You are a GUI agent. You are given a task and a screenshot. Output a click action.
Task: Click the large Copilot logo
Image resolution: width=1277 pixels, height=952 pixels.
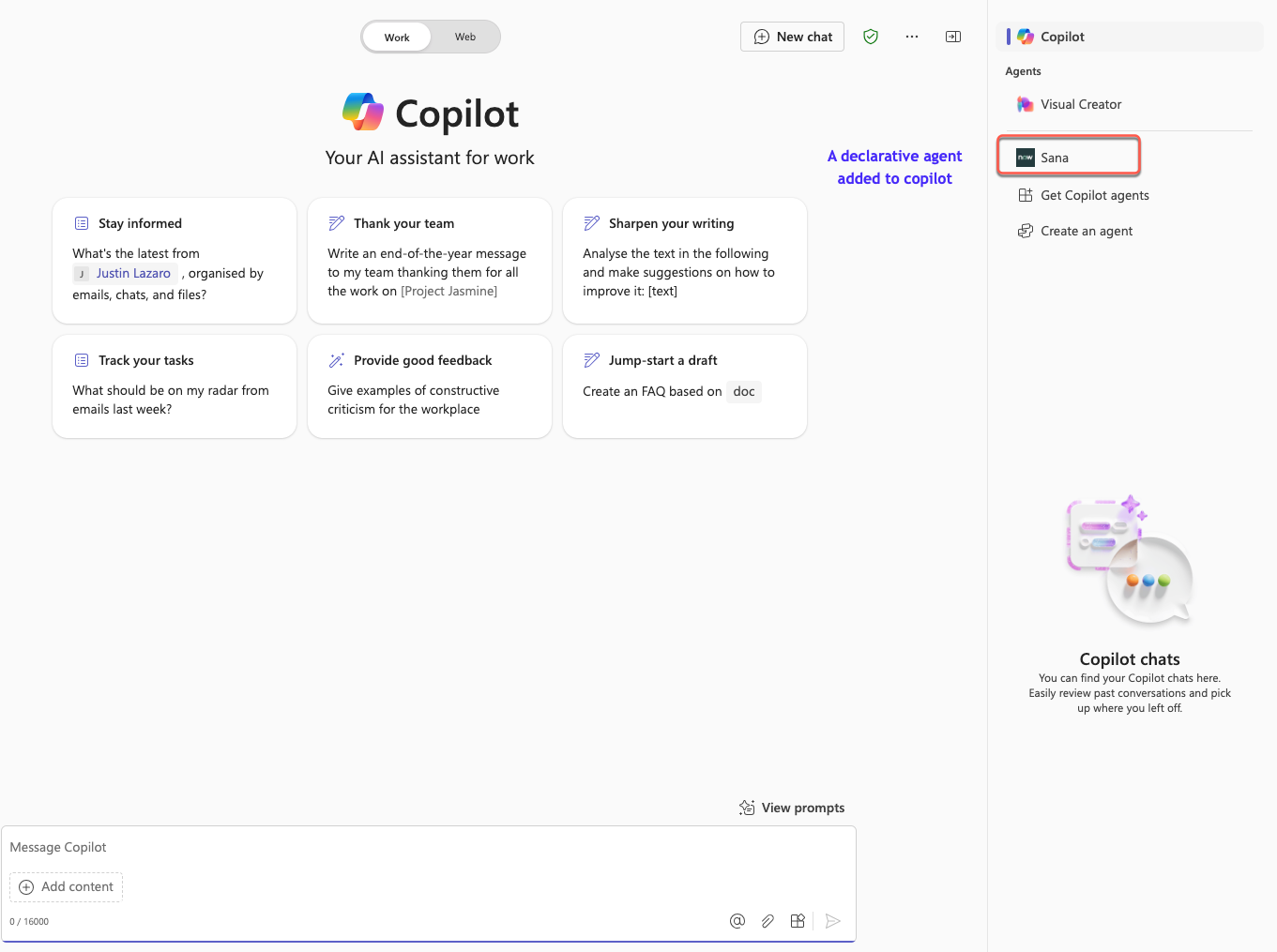(x=363, y=112)
